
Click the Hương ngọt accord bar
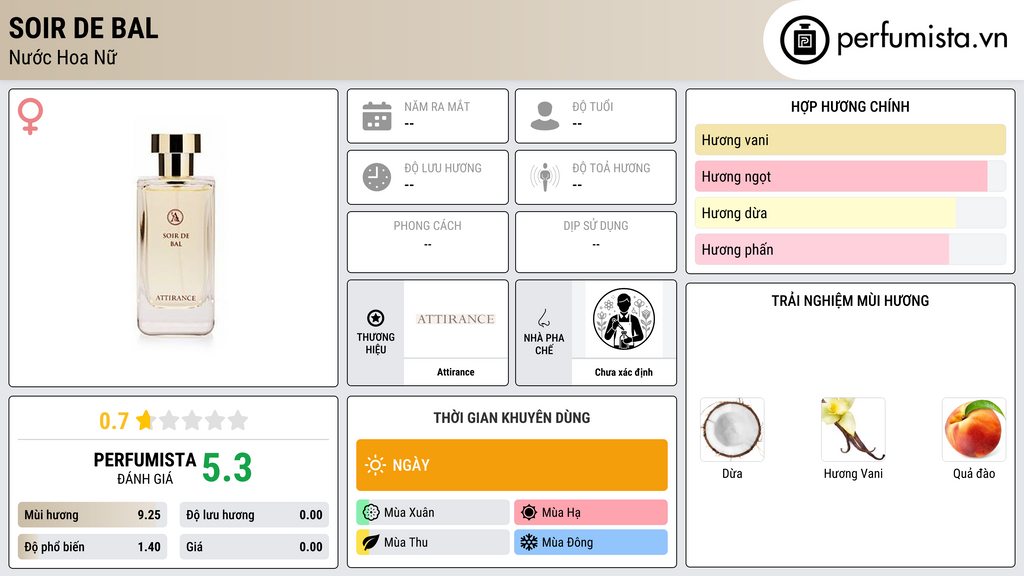[x=850, y=176]
